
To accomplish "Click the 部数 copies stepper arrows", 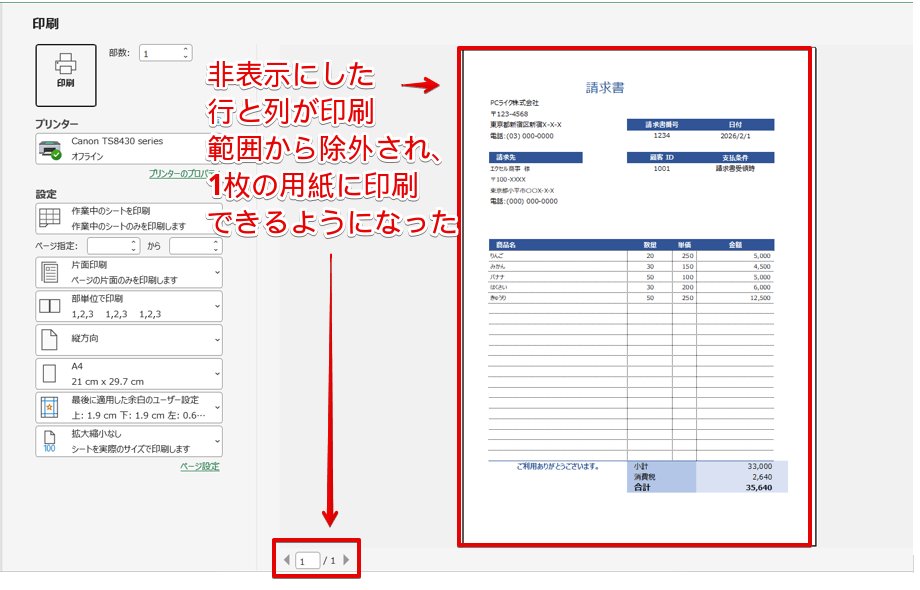I will tap(186, 53).
